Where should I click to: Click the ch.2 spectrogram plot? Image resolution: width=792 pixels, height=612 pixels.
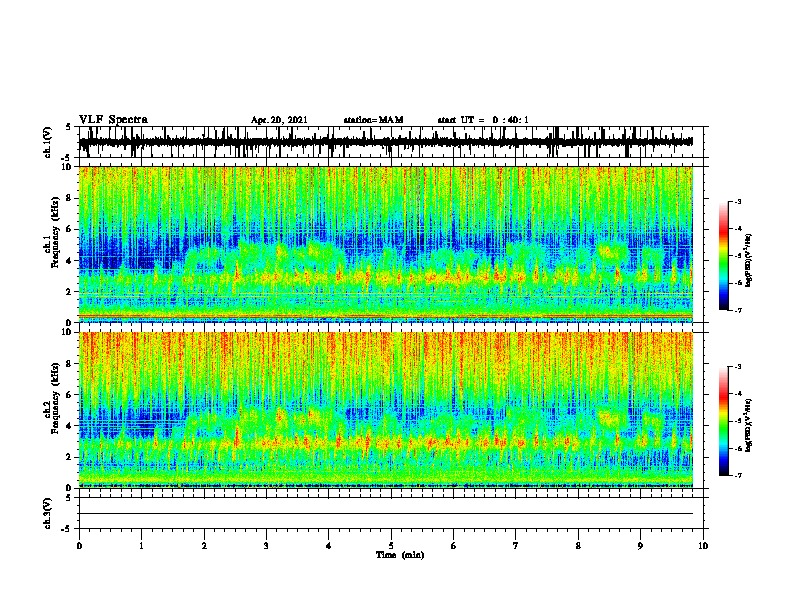[386, 410]
